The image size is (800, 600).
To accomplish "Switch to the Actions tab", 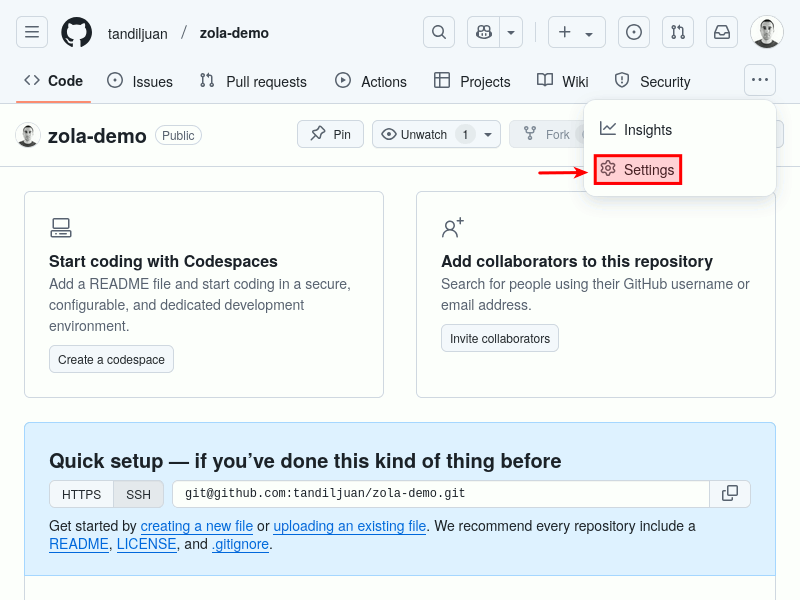I will click(371, 81).
